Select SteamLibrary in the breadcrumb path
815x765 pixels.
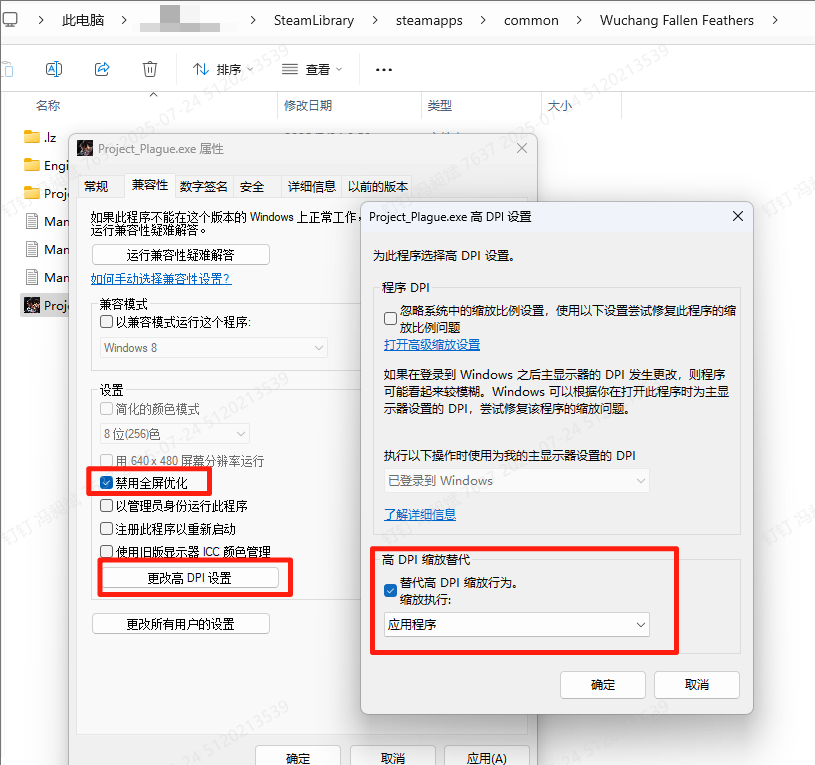314,20
